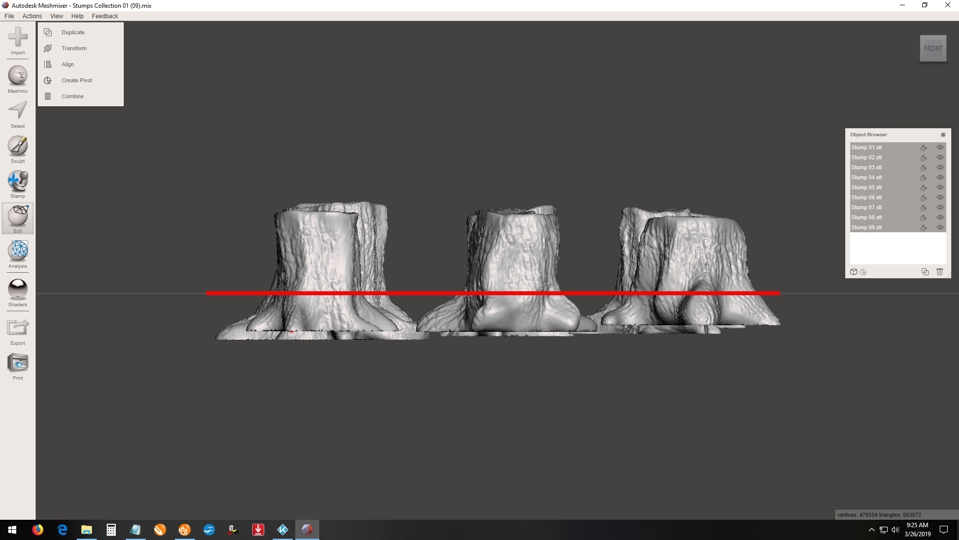
Task: Choose Duplicate in Edit submenu
Action: point(73,32)
